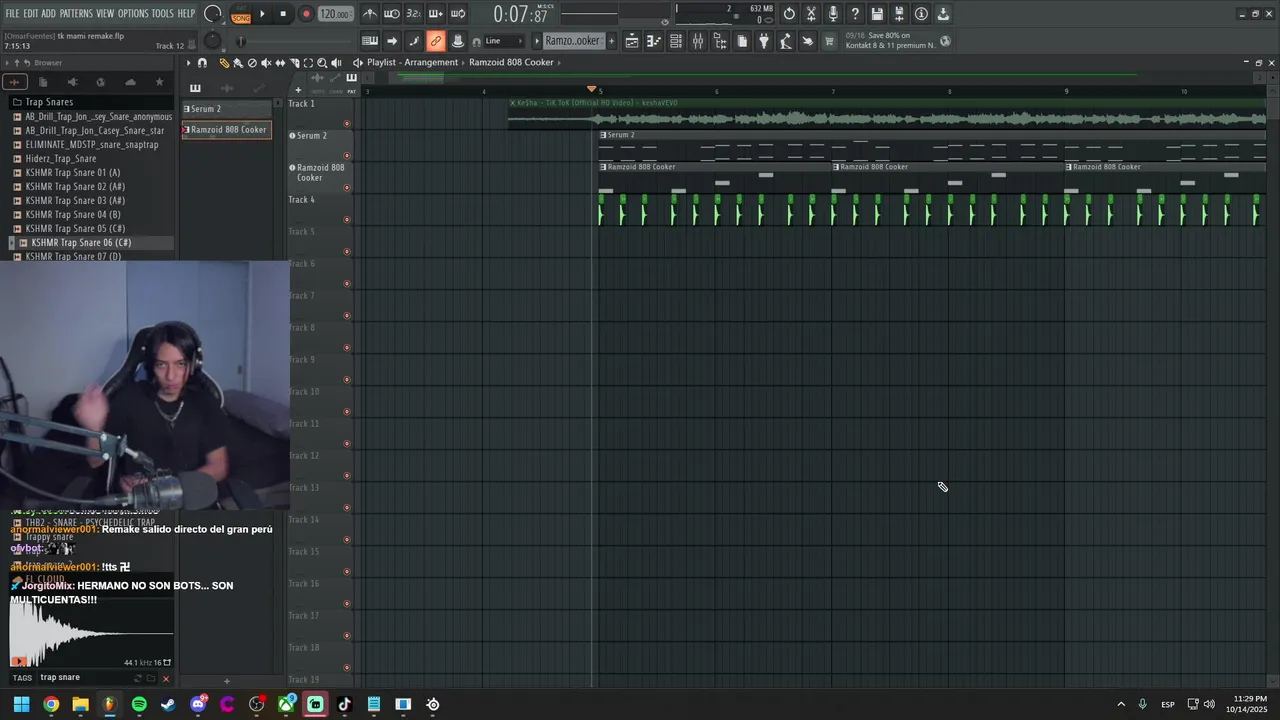
Task: Toggle overdub blend recording
Action: coord(435,14)
